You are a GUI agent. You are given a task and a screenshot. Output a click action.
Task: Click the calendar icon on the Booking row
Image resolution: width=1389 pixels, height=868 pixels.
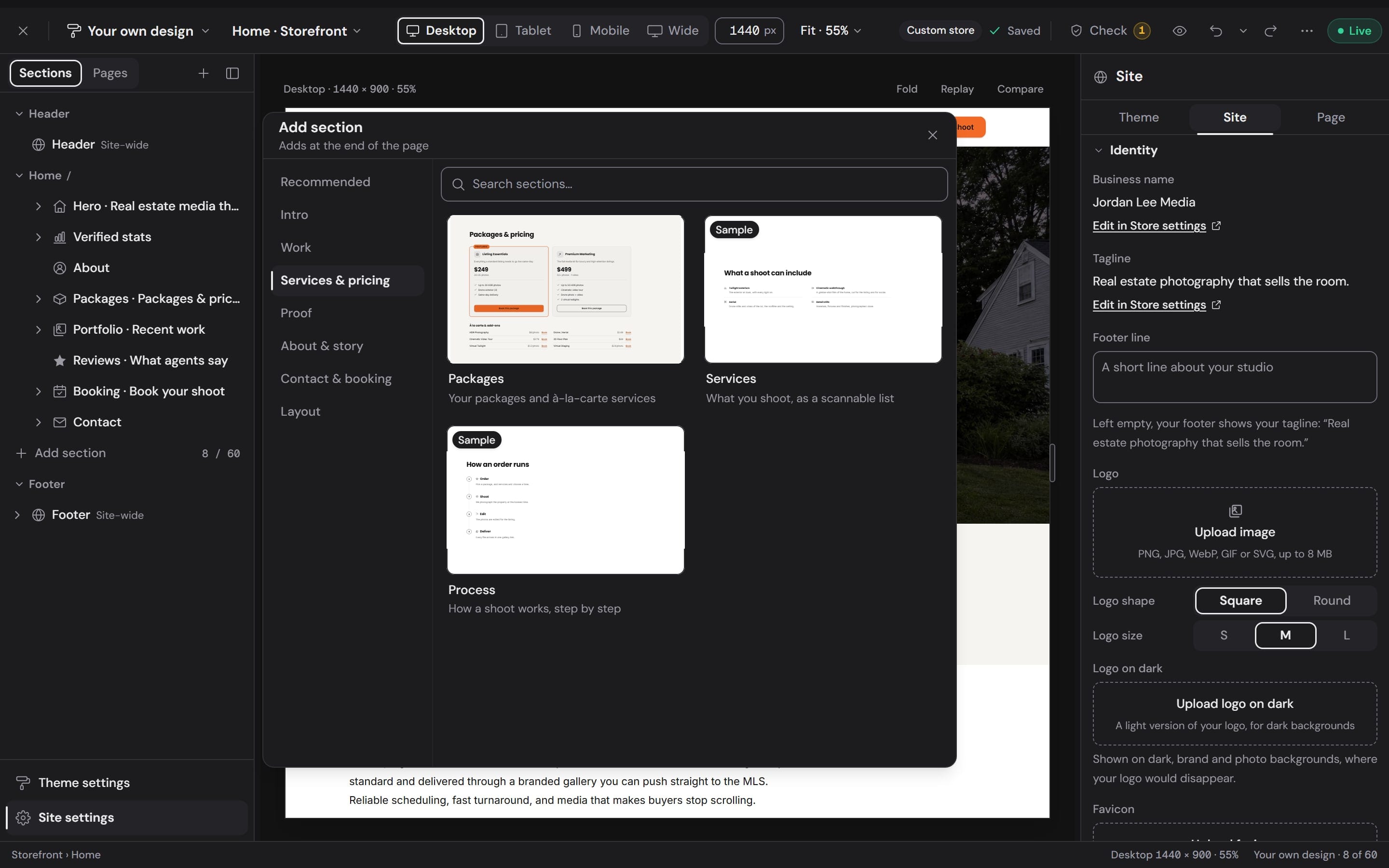pyautogui.click(x=60, y=392)
